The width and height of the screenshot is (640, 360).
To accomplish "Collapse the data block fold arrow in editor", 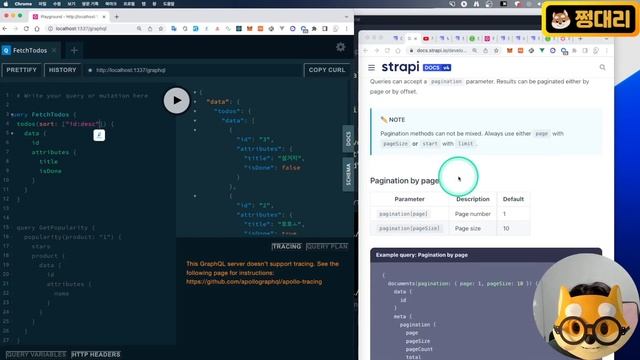I will click(12, 133).
